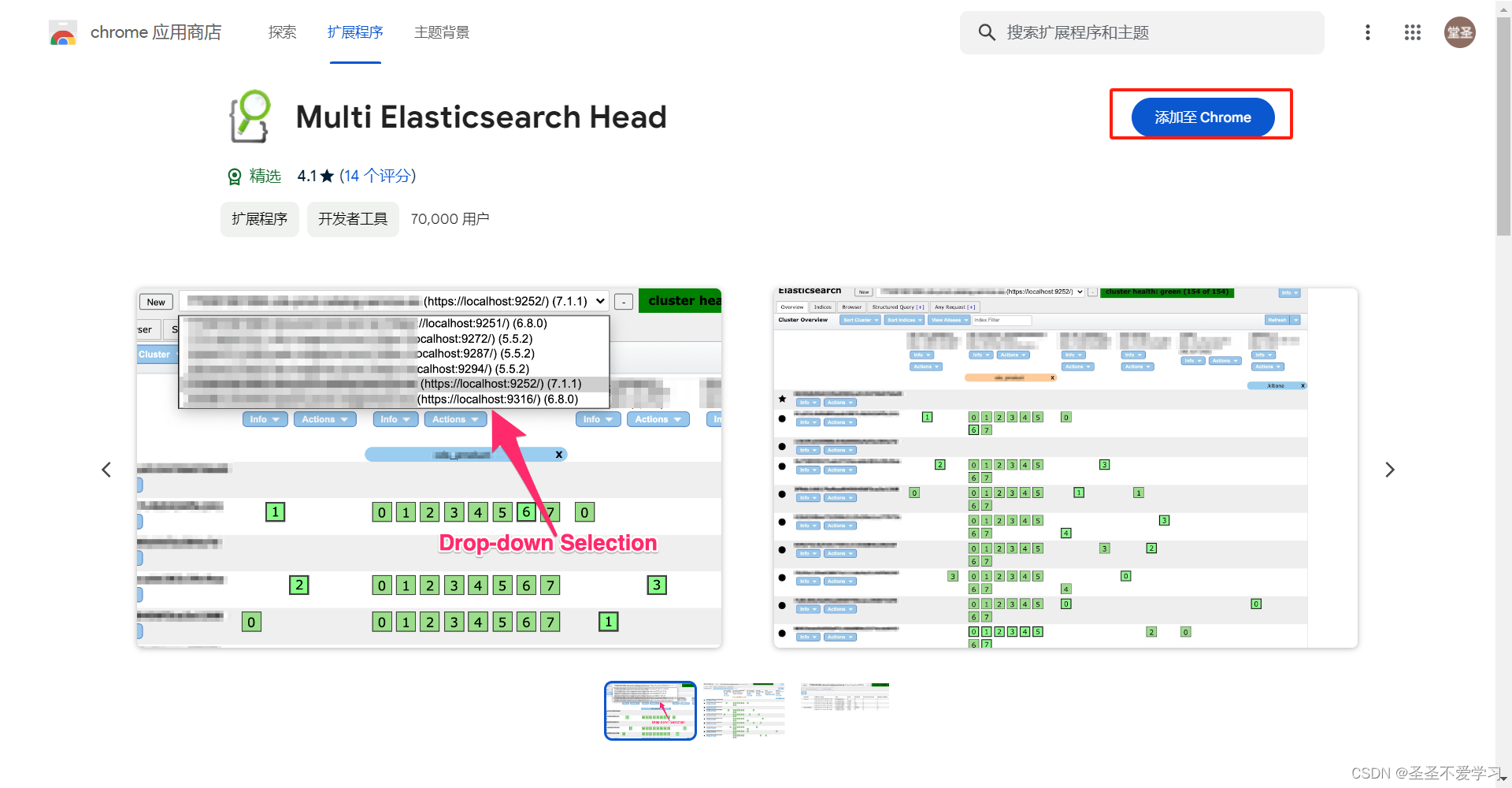1512x788 pixels.
Task: Select the first screenshot thumbnail
Action: pos(650,711)
